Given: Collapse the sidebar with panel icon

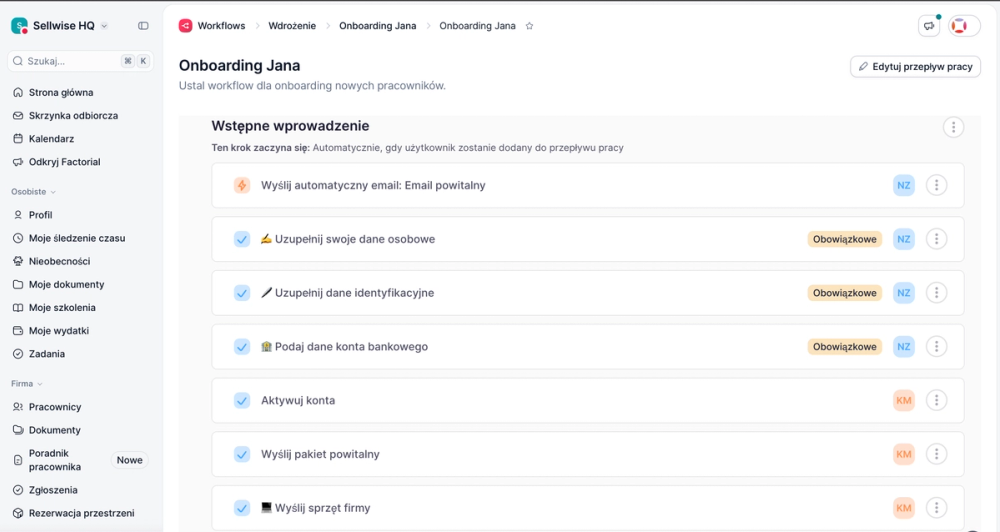Looking at the screenshot, I should pyautogui.click(x=143, y=26).
